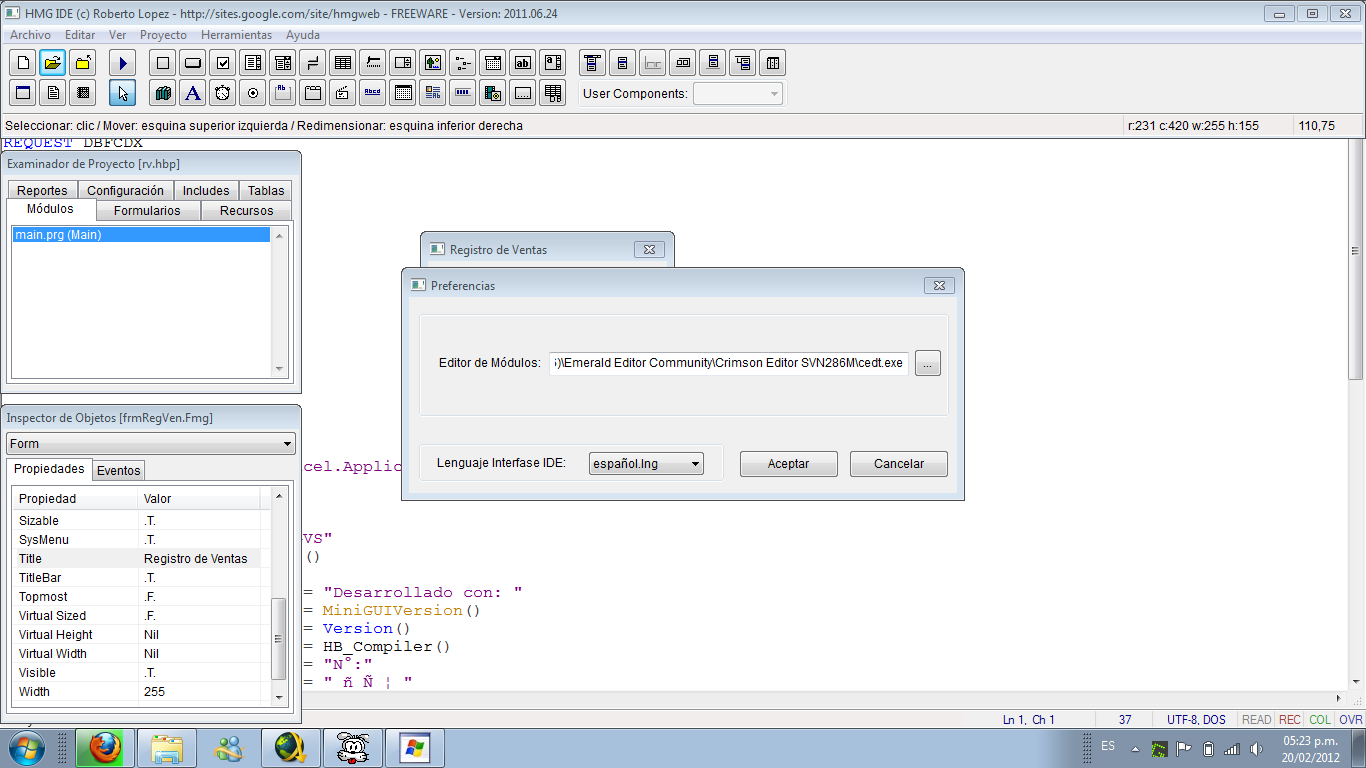The image size is (1366, 768).
Task: Click Cancelar in the Preferencias dialog
Action: point(898,464)
